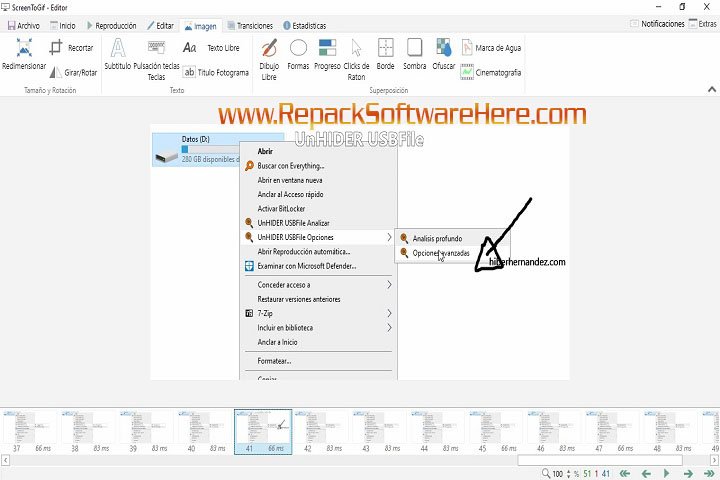Add a Subtítulo caption

click(x=118, y=54)
